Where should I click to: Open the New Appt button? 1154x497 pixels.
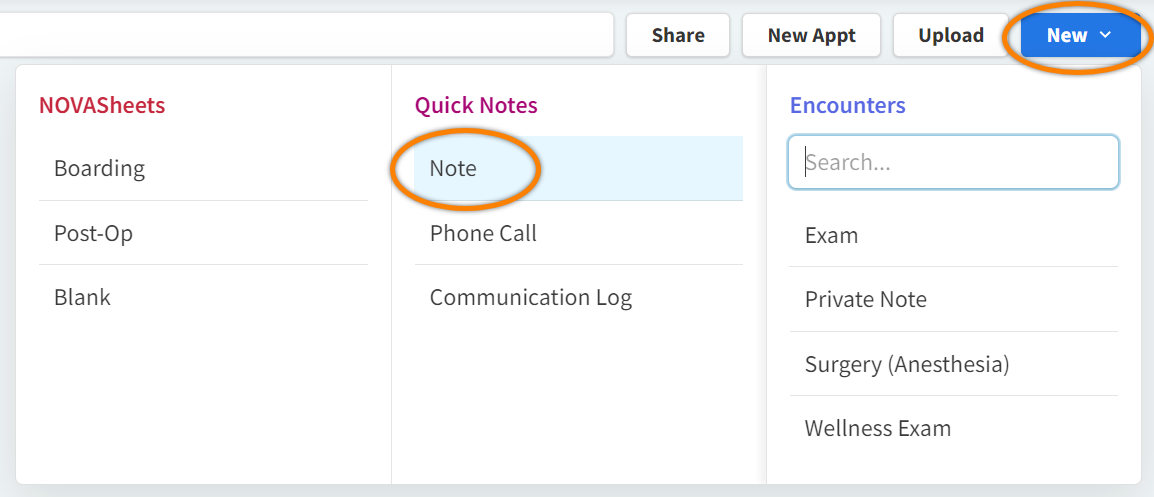tap(811, 35)
